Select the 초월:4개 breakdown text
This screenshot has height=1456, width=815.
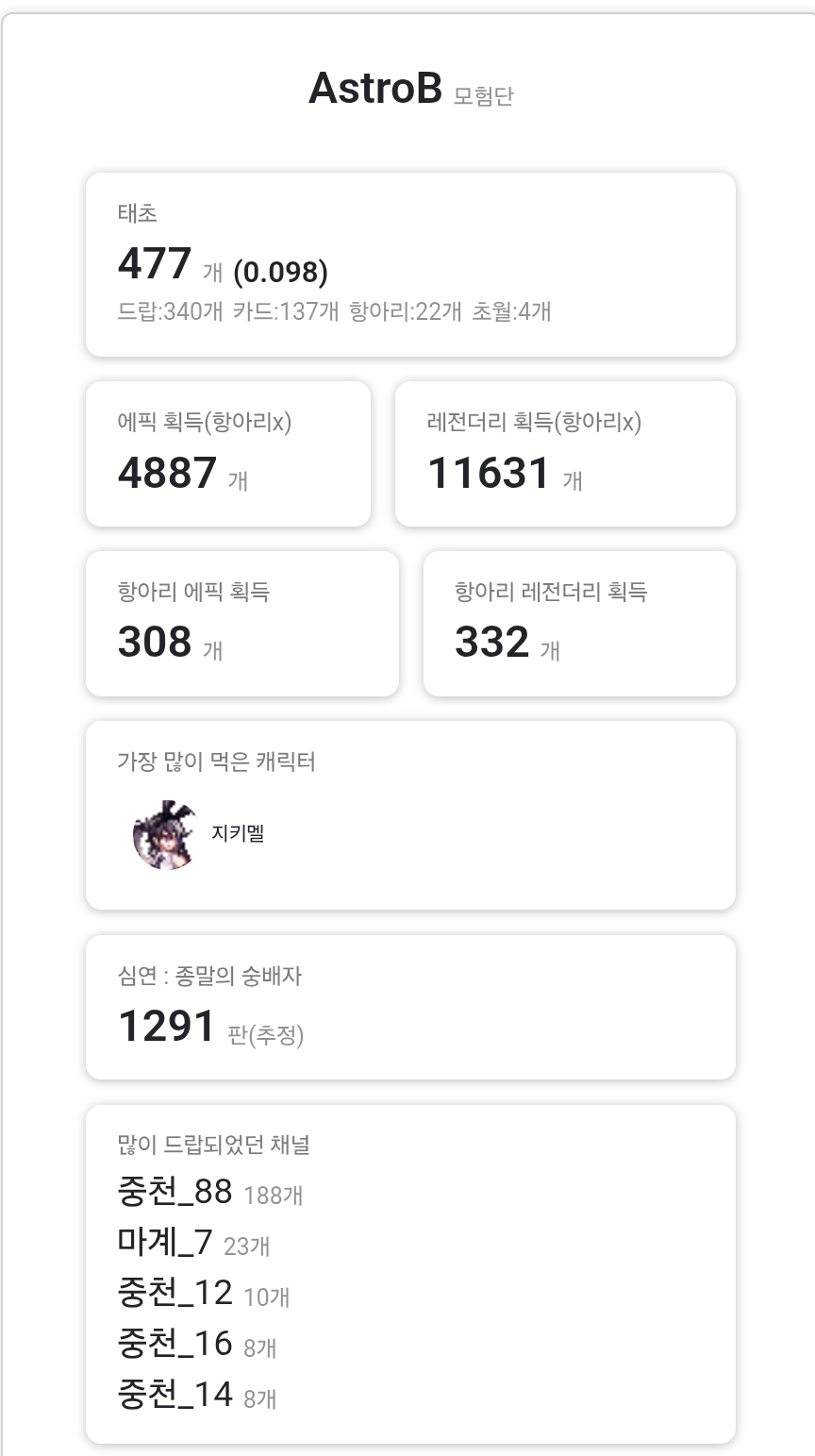click(x=511, y=311)
